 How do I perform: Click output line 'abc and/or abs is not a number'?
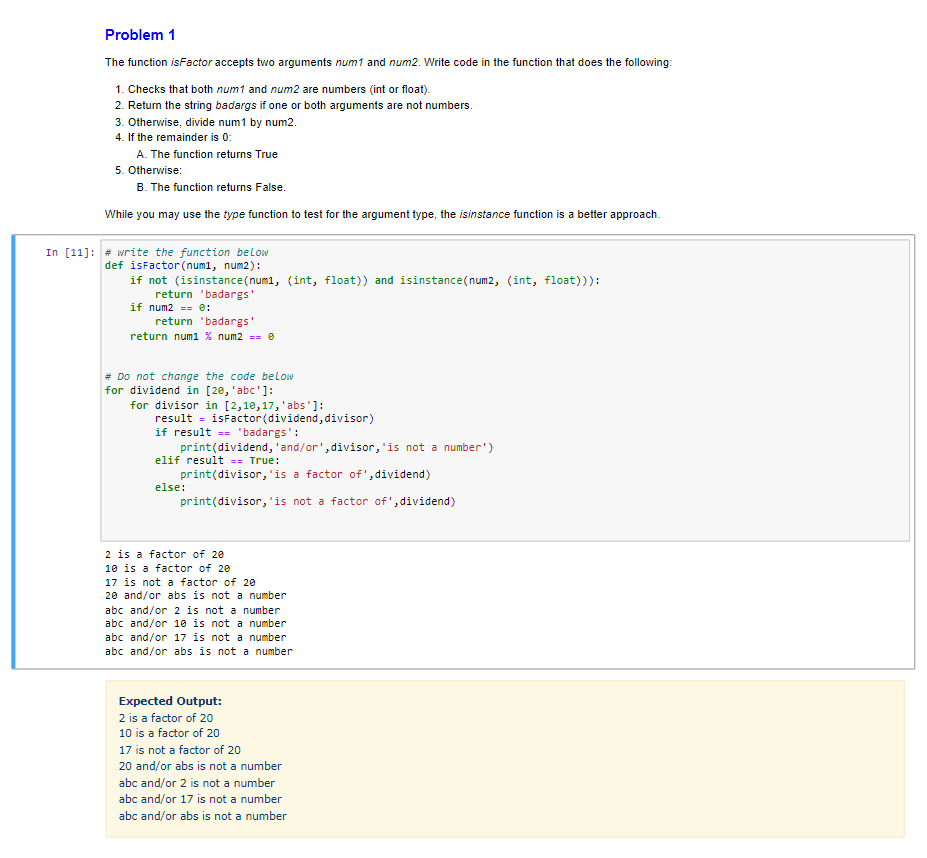[197, 651]
